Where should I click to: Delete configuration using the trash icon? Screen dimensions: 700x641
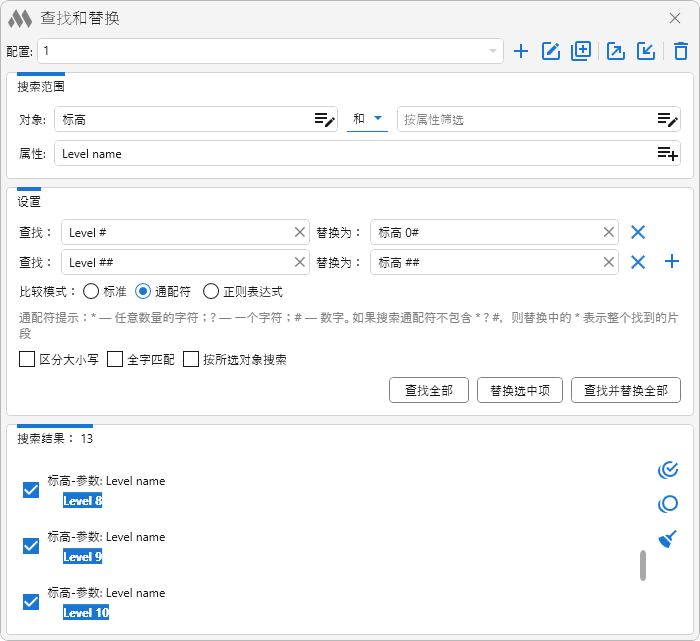(x=681, y=51)
